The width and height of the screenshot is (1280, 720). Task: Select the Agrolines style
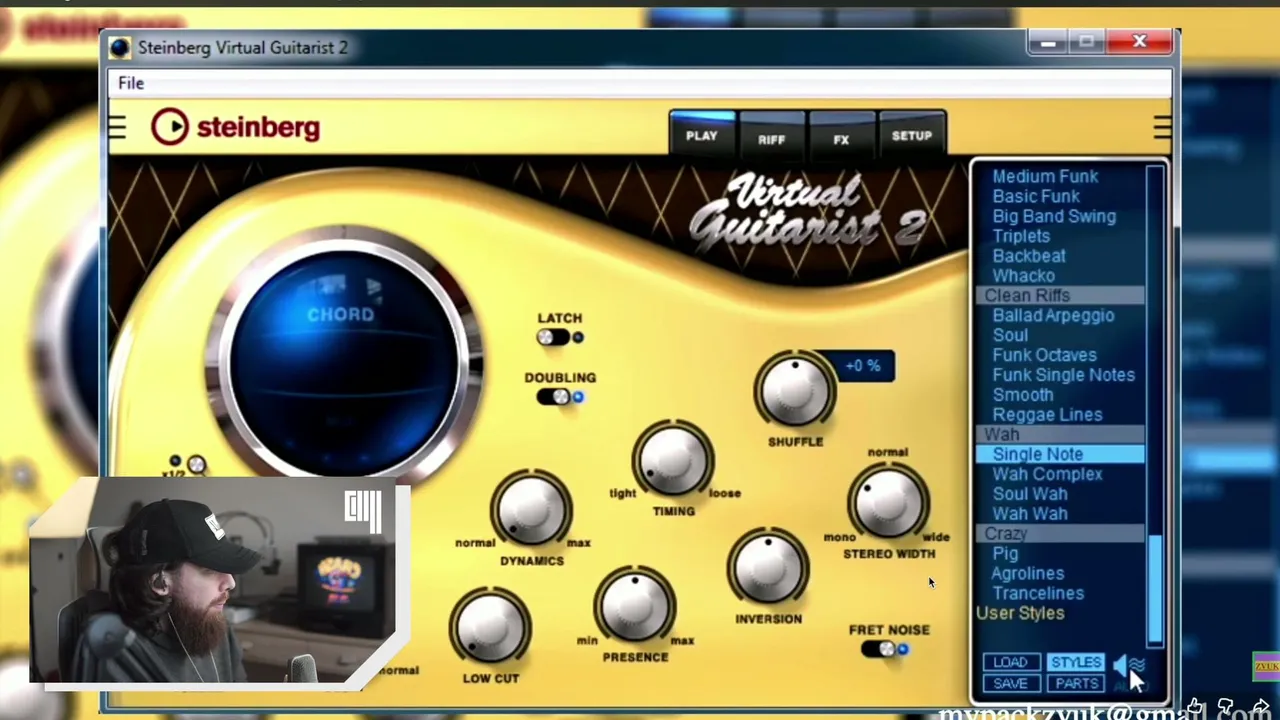(x=1028, y=573)
